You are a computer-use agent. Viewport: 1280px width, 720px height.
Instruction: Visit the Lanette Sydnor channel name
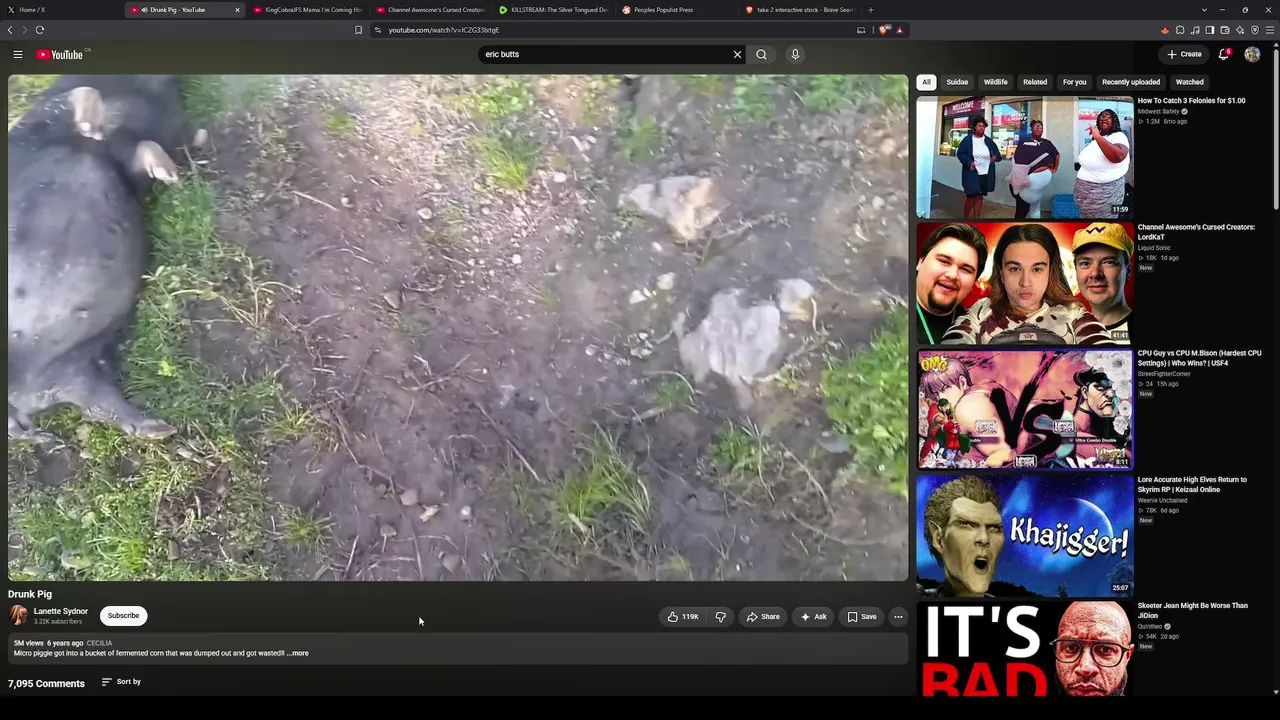(x=61, y=611)
